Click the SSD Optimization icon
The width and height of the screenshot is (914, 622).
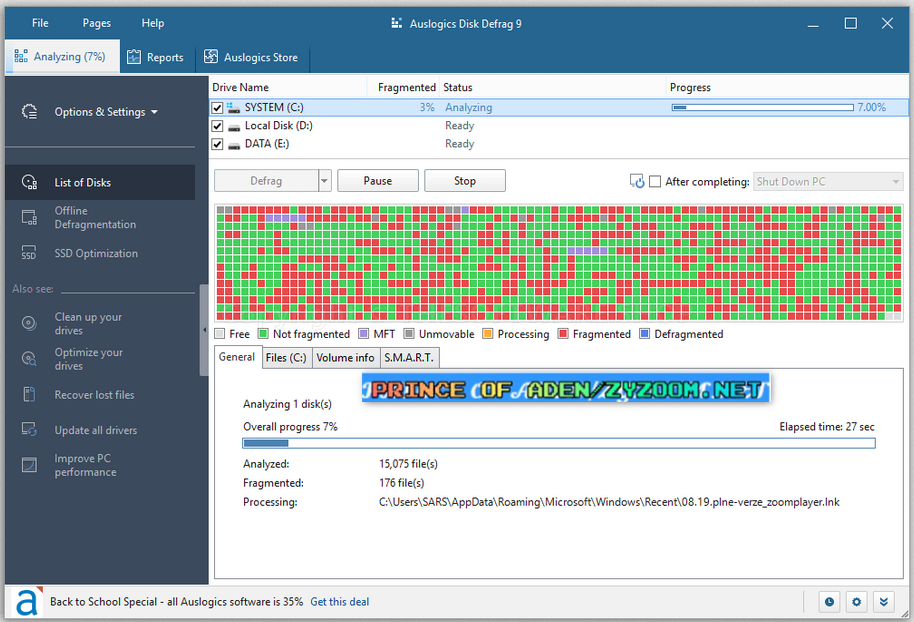[29, 252]
